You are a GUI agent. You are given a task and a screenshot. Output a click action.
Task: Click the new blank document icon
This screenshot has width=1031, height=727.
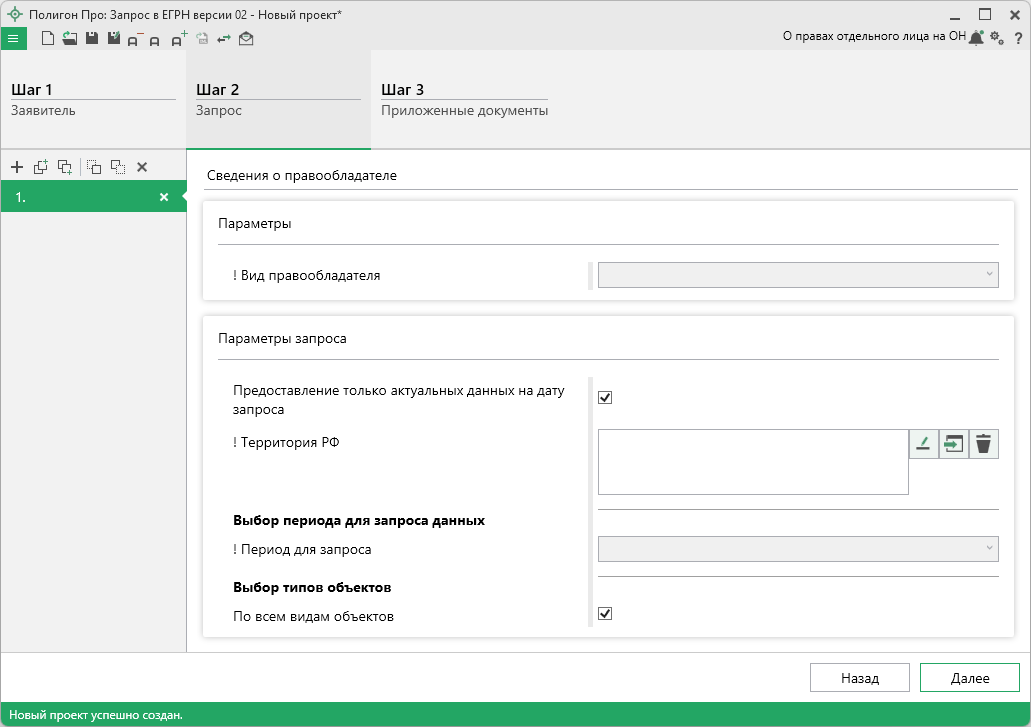click(x=47, y=39)
